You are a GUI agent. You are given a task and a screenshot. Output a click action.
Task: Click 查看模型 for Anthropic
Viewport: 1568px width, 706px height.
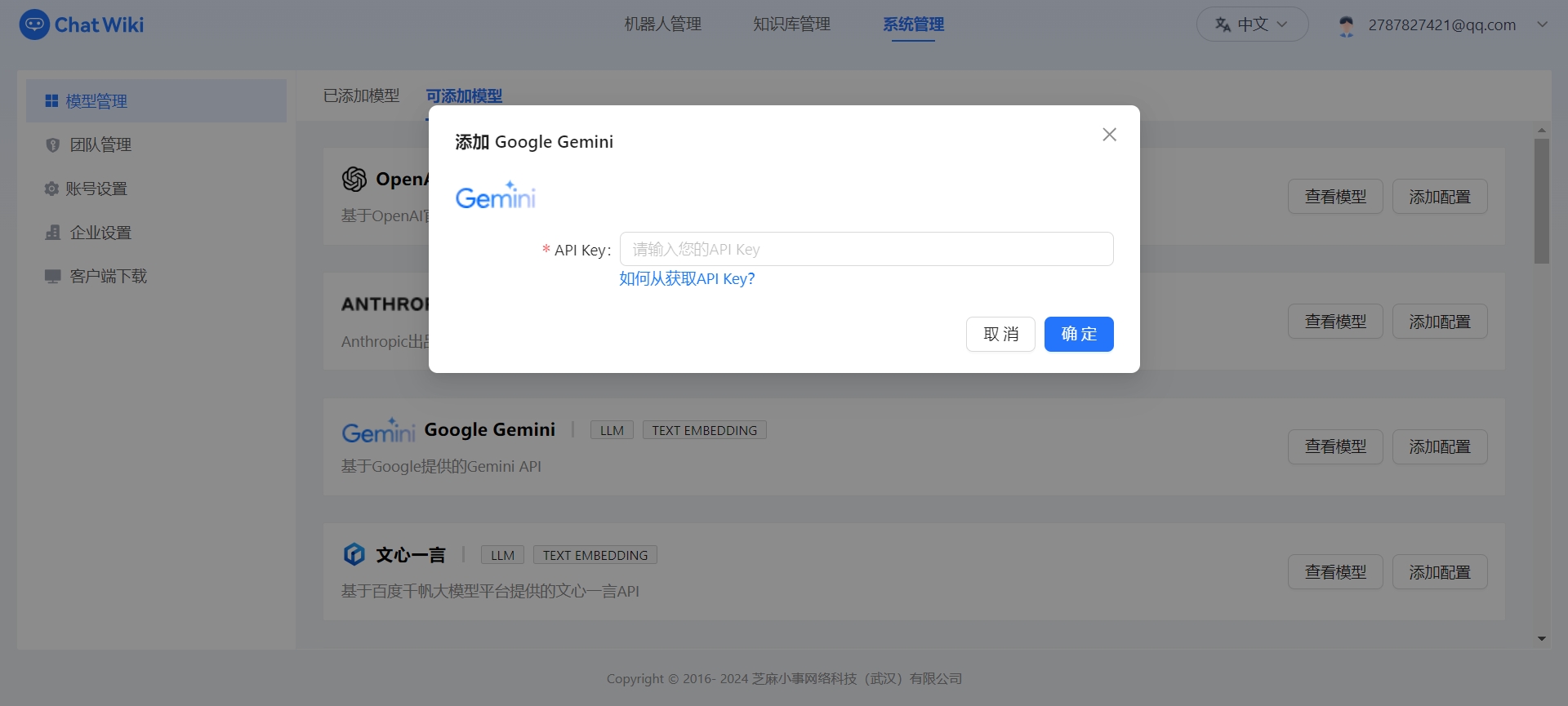pyautogui.click(x=1335, y=322)
